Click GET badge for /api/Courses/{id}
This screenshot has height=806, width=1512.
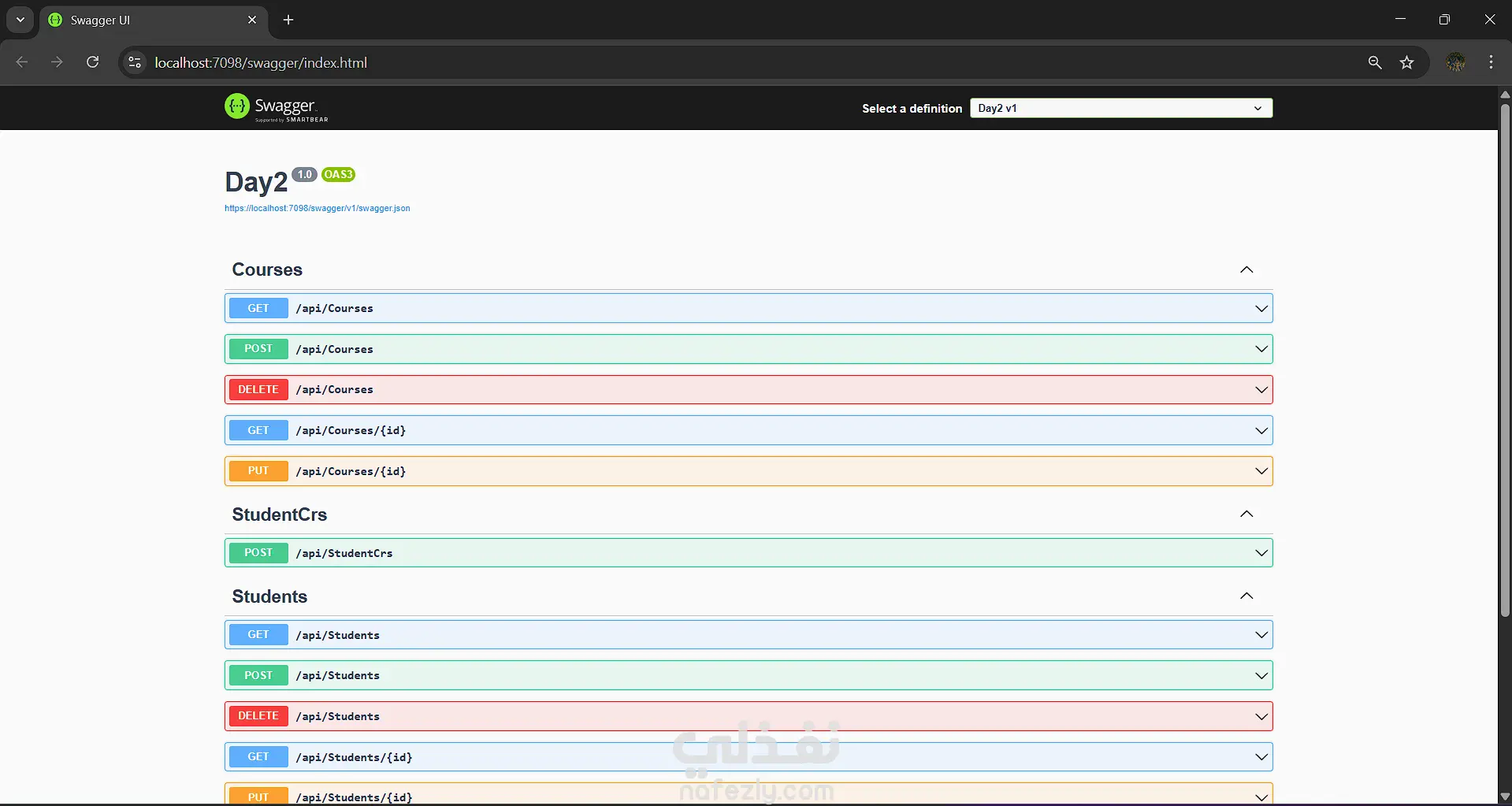pos(258,430)
